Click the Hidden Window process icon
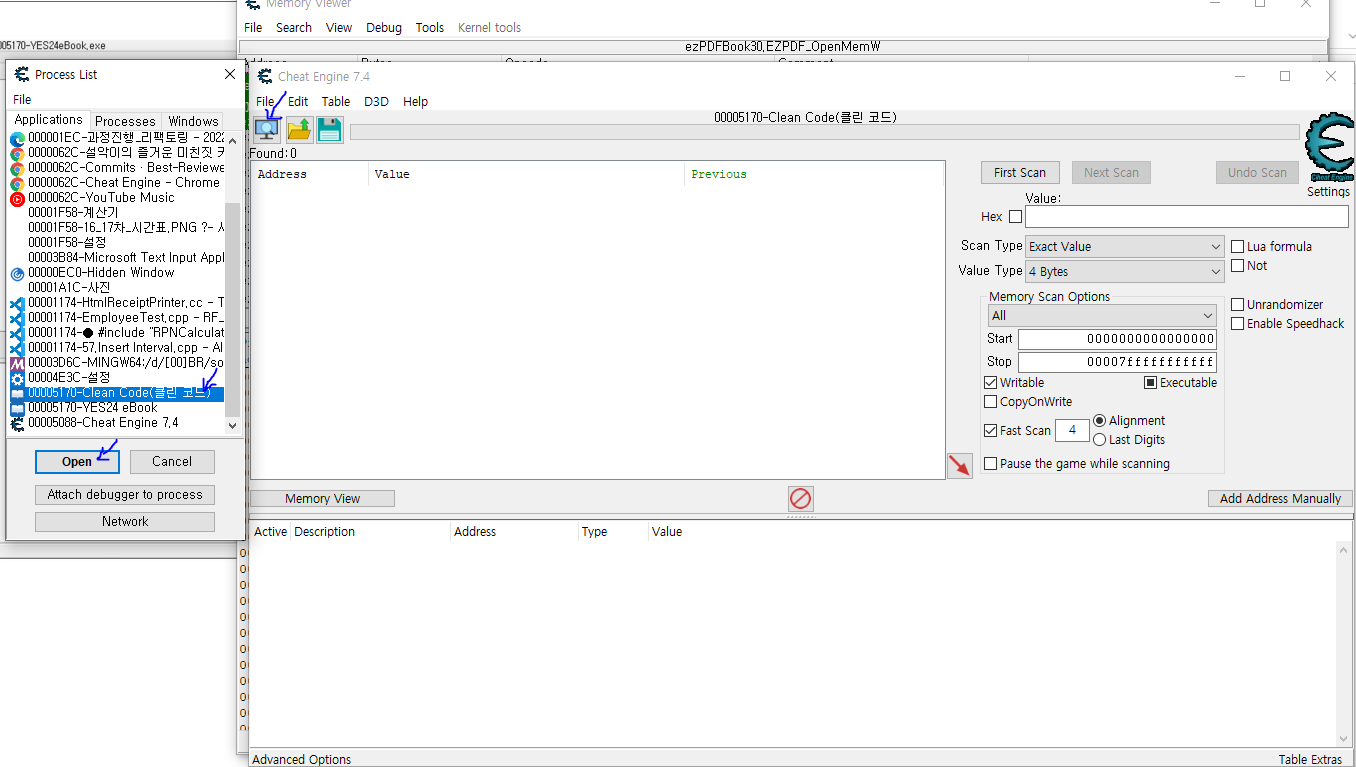Viewport: 1356px width, 767px height. click(x=17, y=273)
